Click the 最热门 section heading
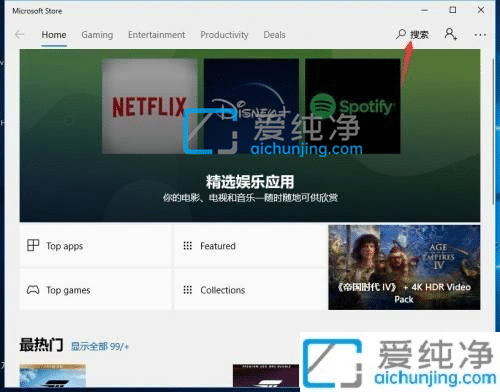Image resolution: width=500 pixels, height=392 pixels. (41, 345)
